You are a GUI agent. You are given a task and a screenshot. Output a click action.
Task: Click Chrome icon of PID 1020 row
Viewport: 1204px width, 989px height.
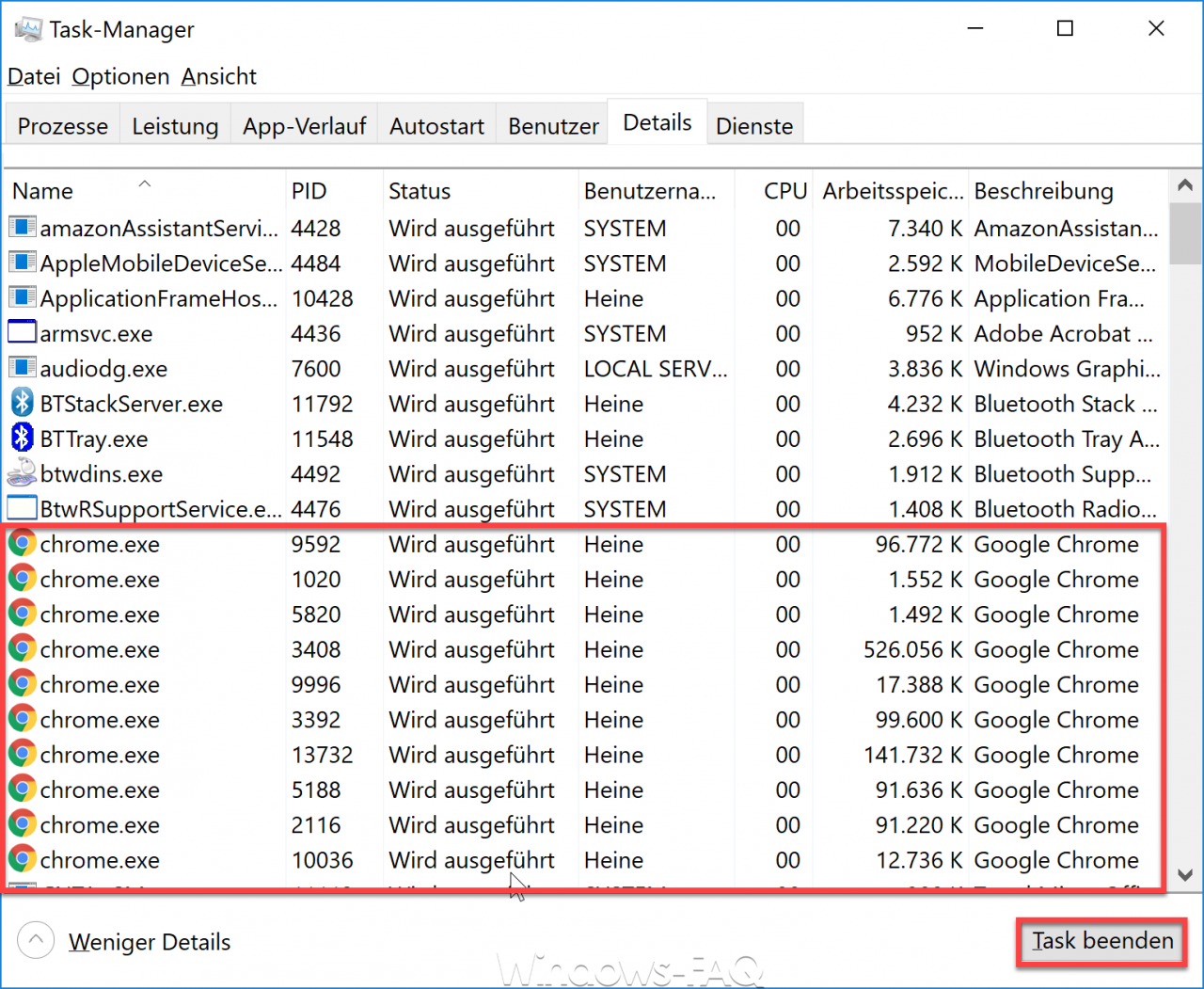[23, 579]
